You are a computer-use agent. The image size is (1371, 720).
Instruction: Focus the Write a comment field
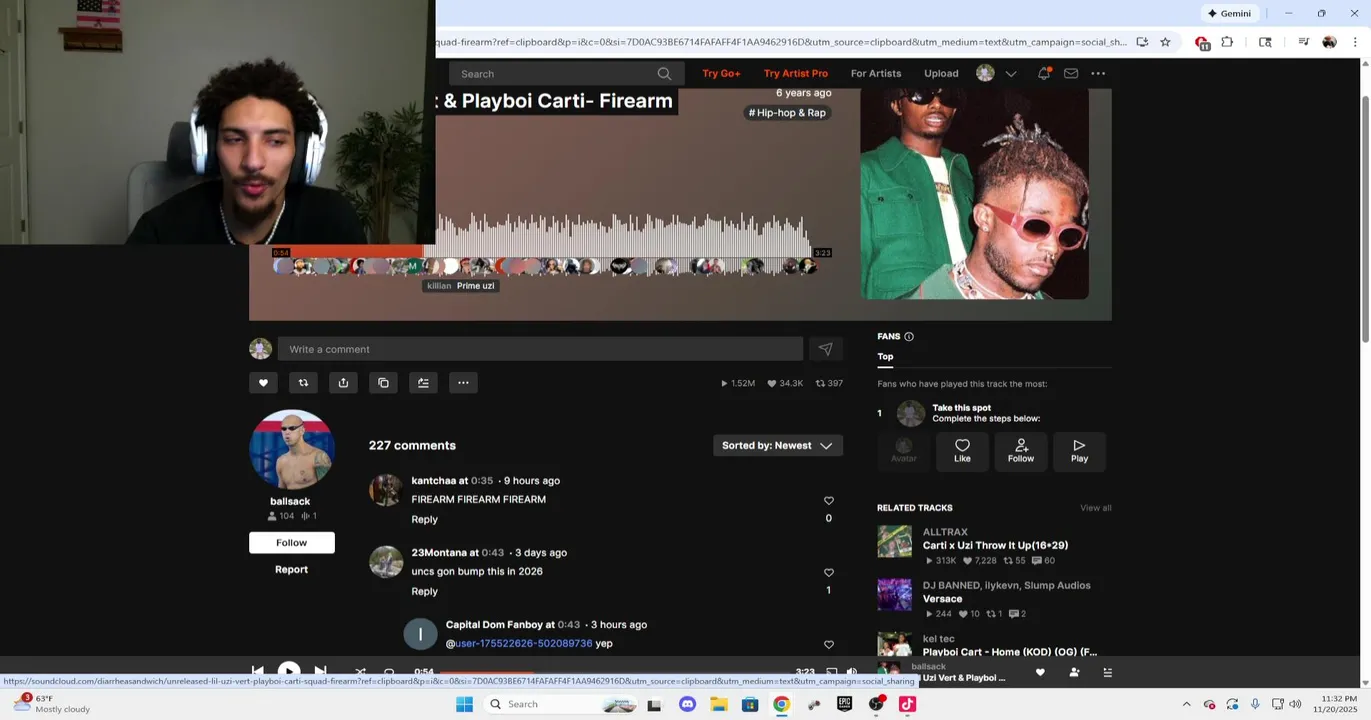[540, 349]
